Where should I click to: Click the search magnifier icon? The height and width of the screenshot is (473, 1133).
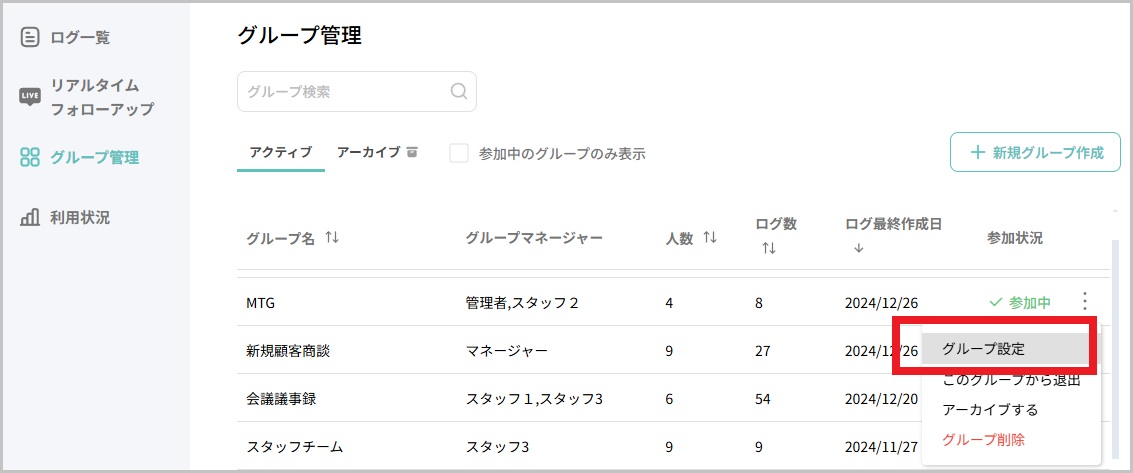[x=459, y=92]
